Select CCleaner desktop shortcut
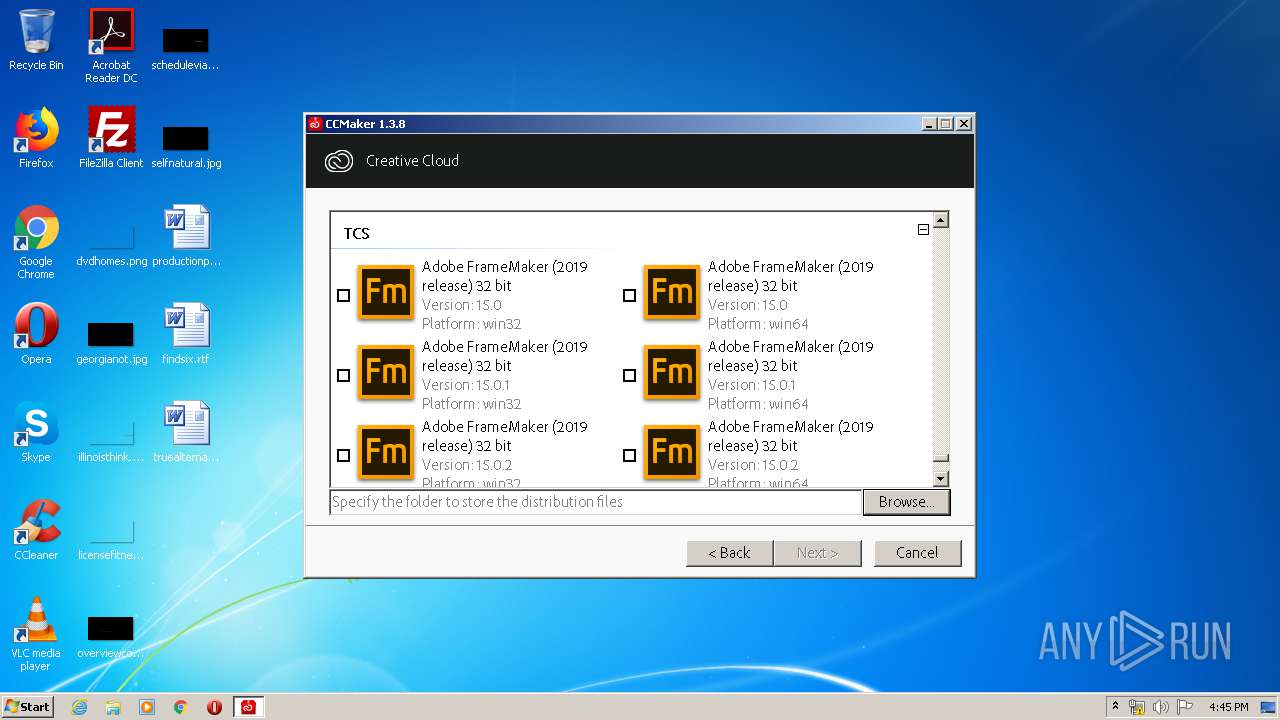 pyautogui.click(x=36, y=530)
